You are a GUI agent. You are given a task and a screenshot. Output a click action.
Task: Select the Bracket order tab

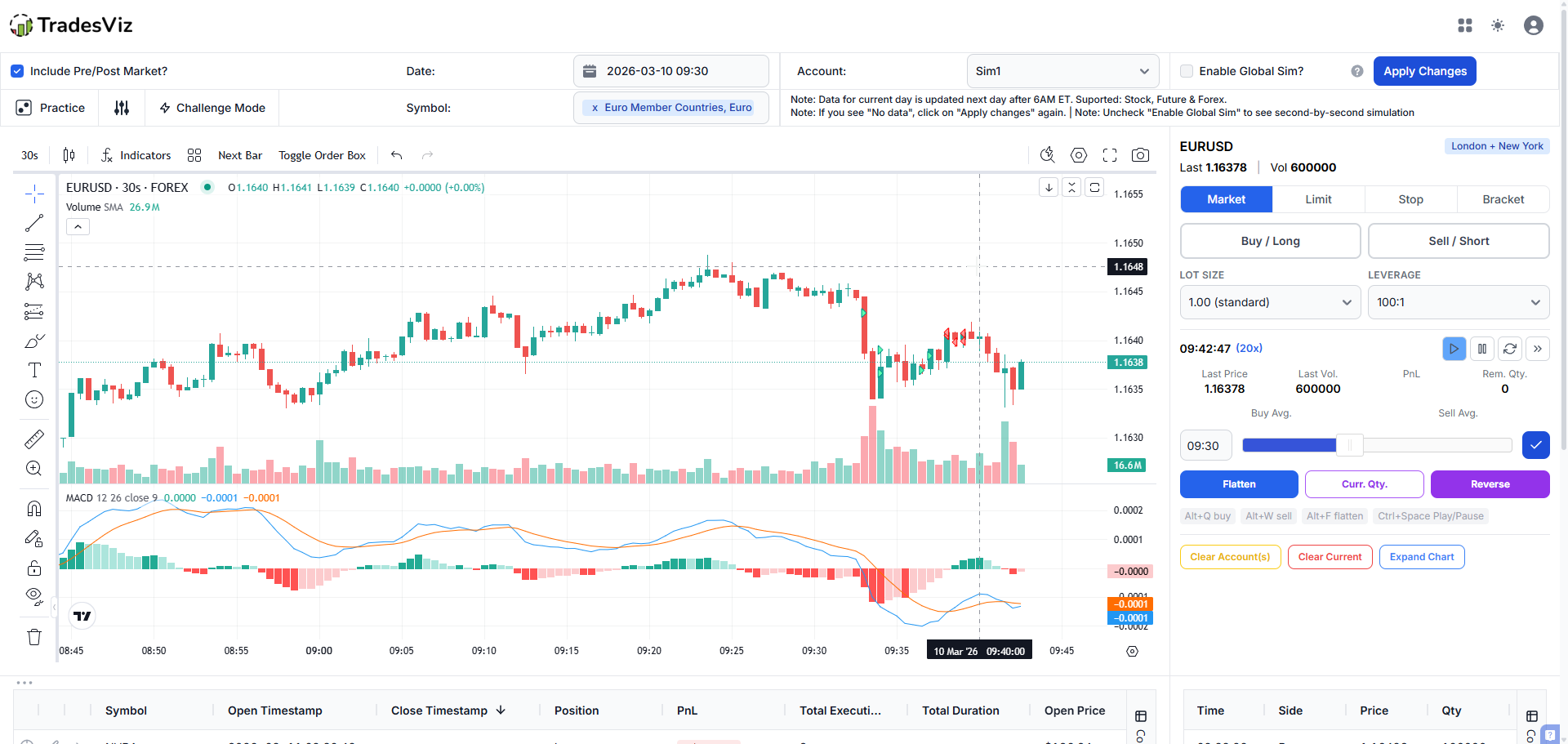1503,199
